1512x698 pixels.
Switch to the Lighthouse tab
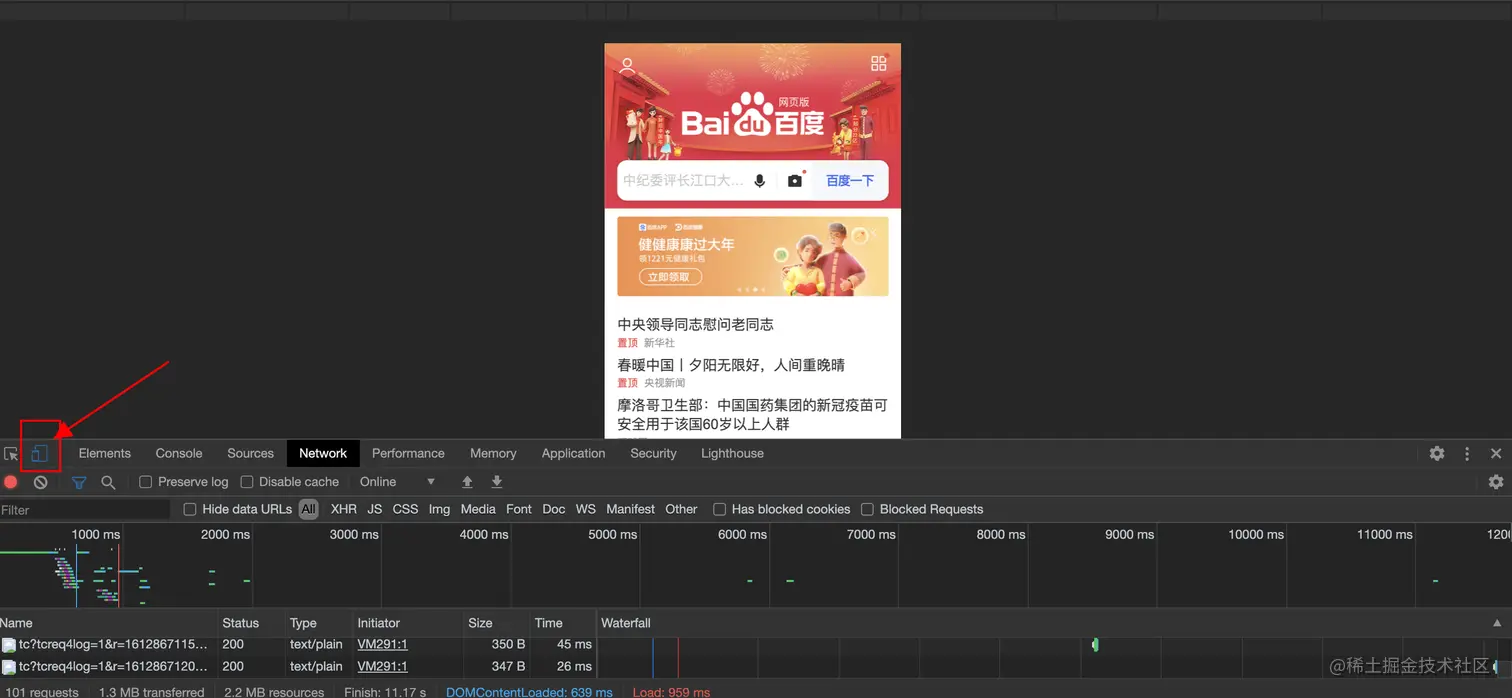pyautogui.click(x=732, y=453)
